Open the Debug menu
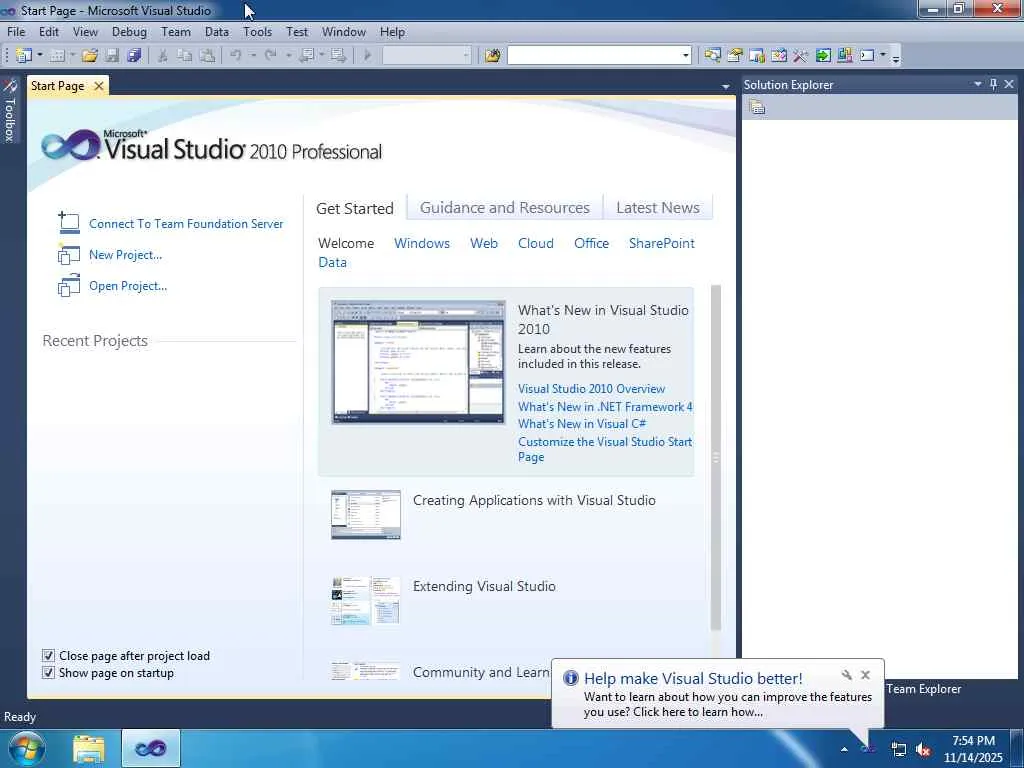Image resolution: width=1024 pixels, height=768 pixels. pyautogui.click(x=129, y=32)
